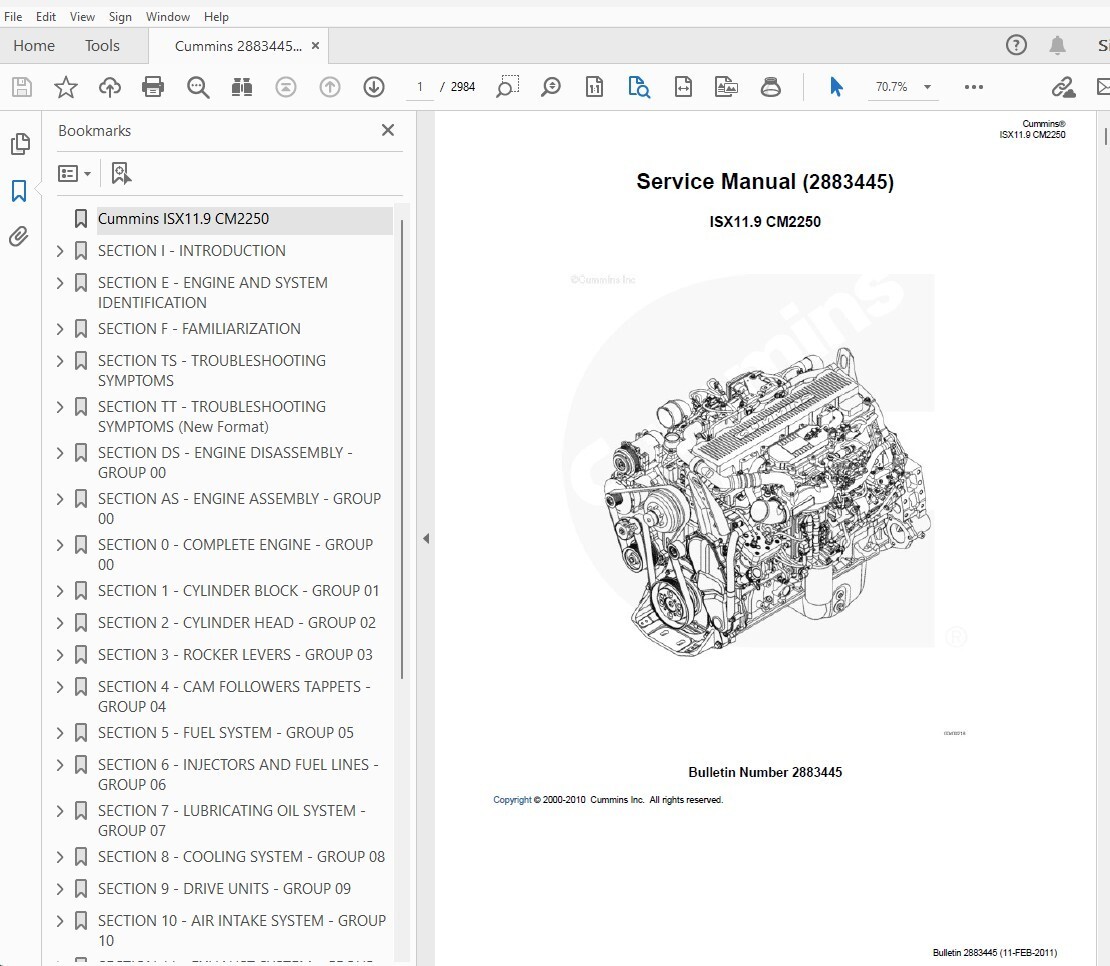The width and height of the screenshot is (1110, 966).
Task: Expand SECTION E - ENGINE AND SYSTEM IDENTIFICATION
Action: 60,283
